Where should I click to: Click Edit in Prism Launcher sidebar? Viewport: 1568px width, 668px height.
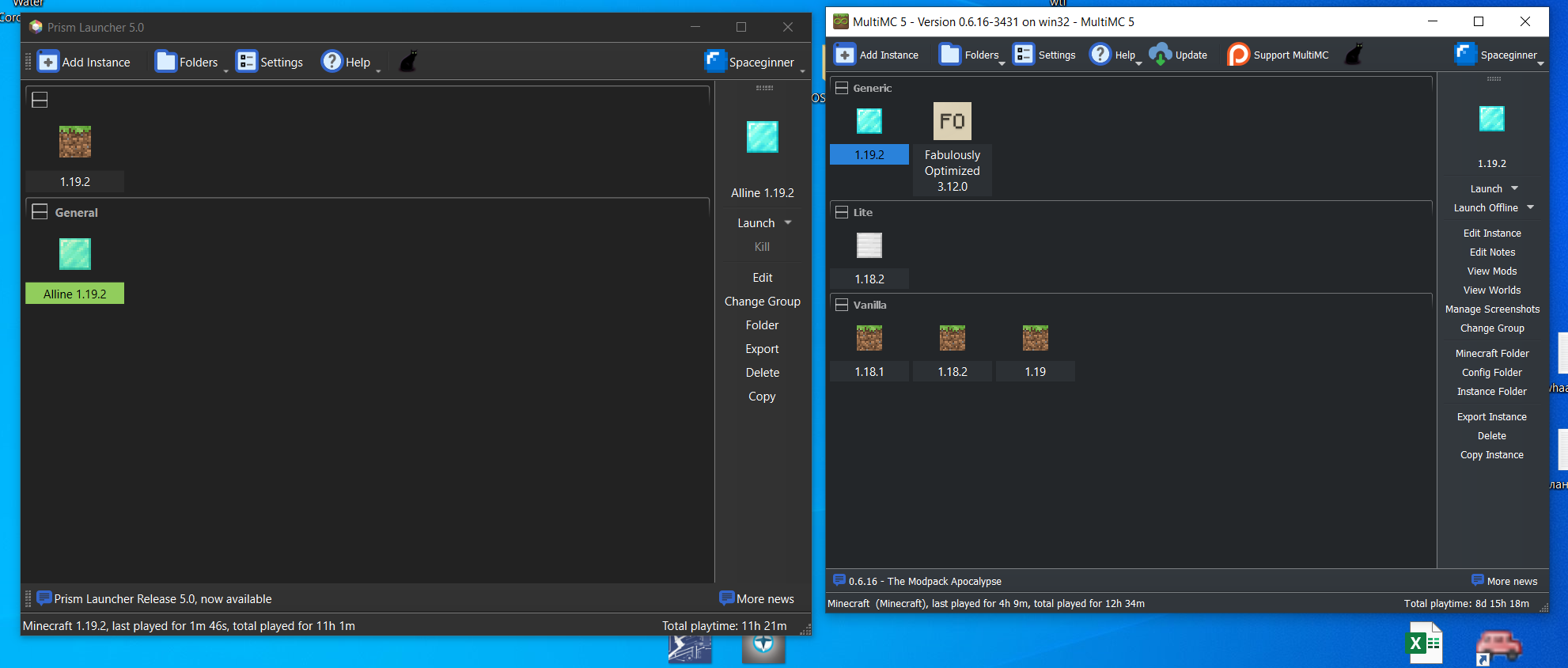763,278
